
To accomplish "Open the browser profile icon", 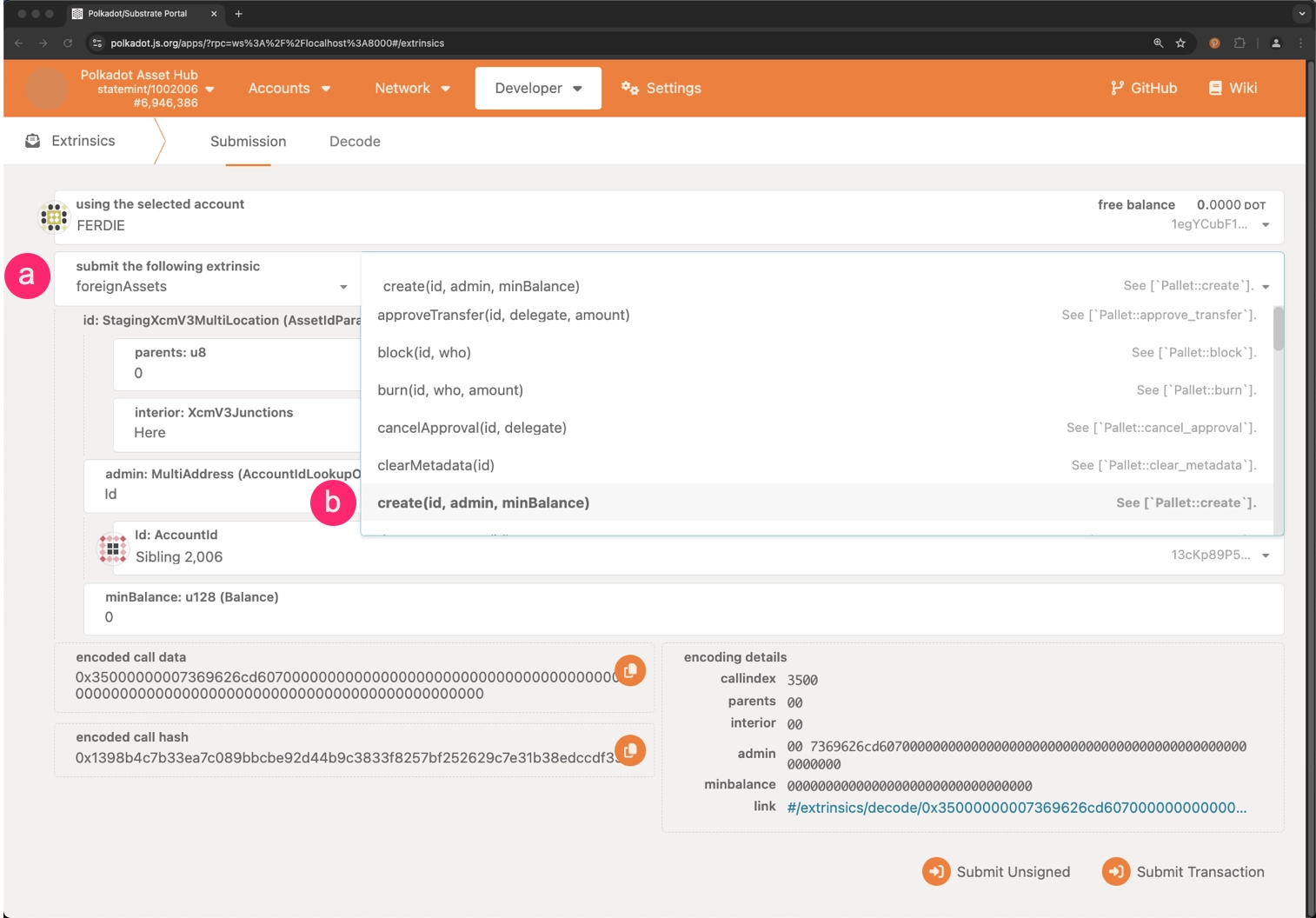I will [x=1276, y=43].
